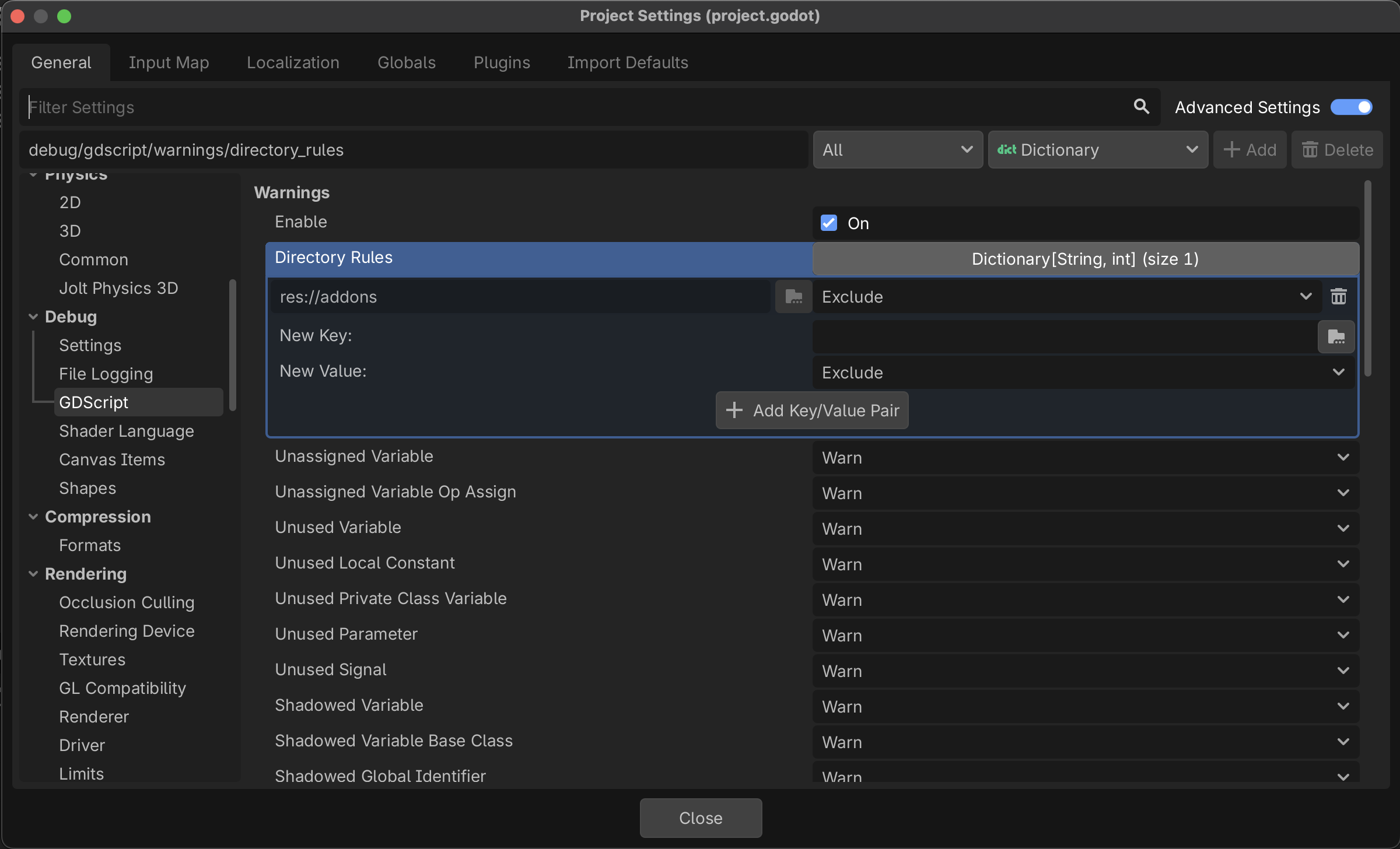Viewport: 1400px width, 849px height.
Task: Select Formats under Compression
Action: point(90,545)
